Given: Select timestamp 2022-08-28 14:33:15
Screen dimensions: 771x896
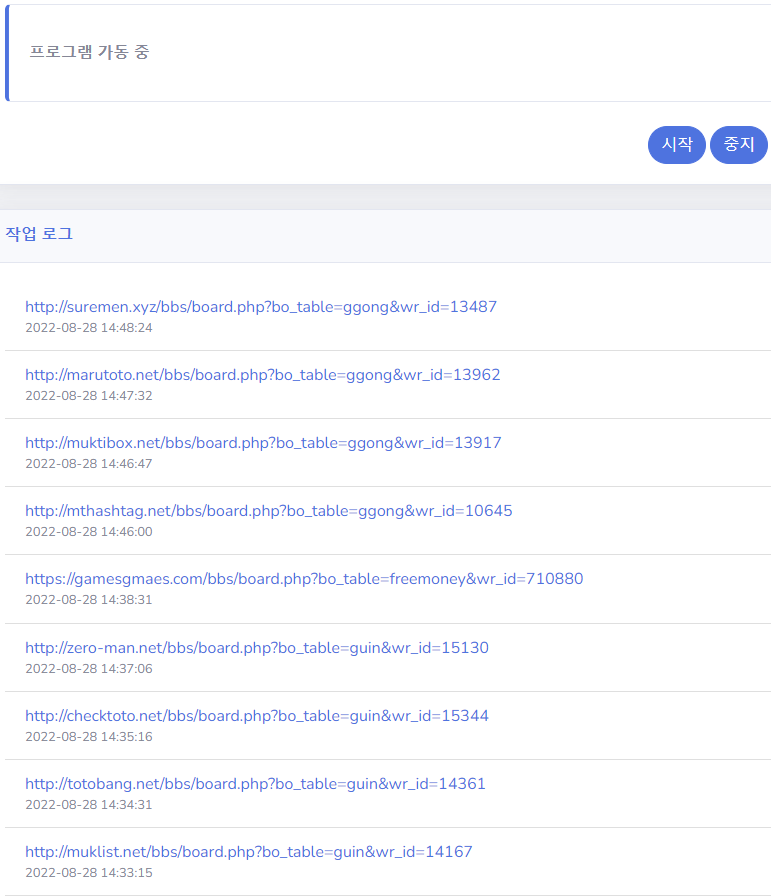Looking at the screenshot, I should [x=89, y=873].
